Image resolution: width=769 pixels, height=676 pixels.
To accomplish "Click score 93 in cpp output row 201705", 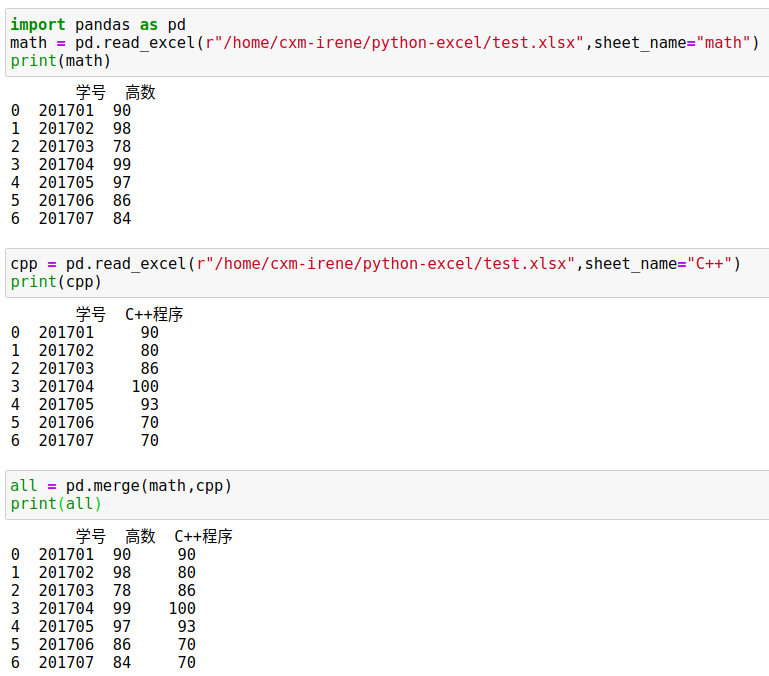I will [x=150, y=404].
